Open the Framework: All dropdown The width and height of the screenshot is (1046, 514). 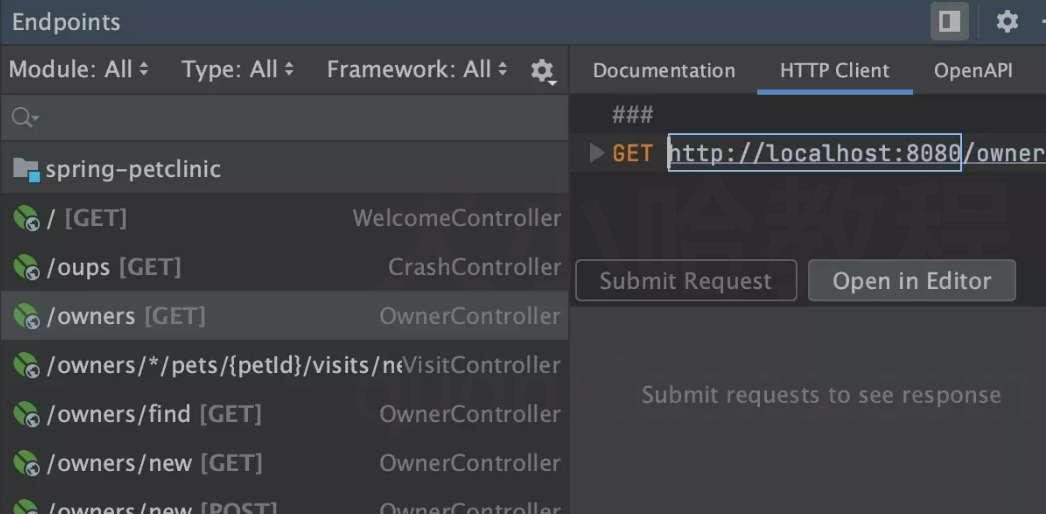point(417,69)
